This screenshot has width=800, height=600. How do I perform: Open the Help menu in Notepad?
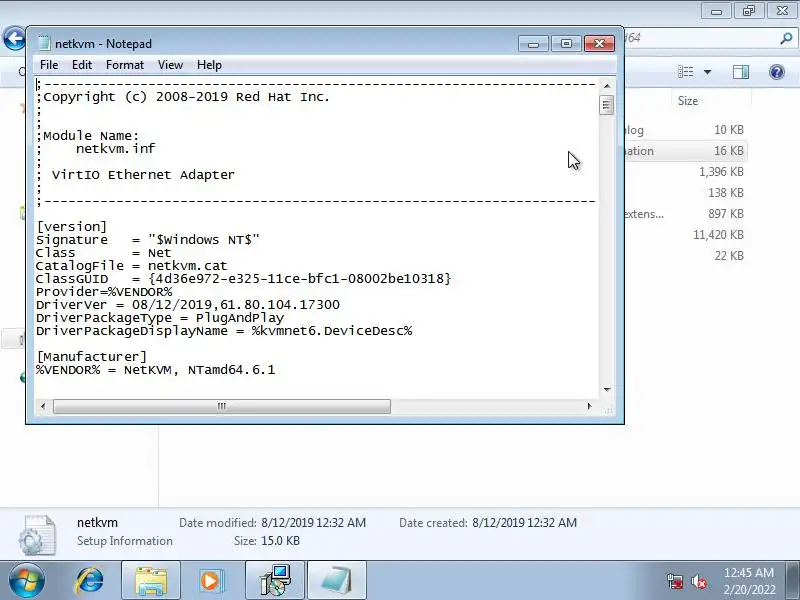(209, 65)
